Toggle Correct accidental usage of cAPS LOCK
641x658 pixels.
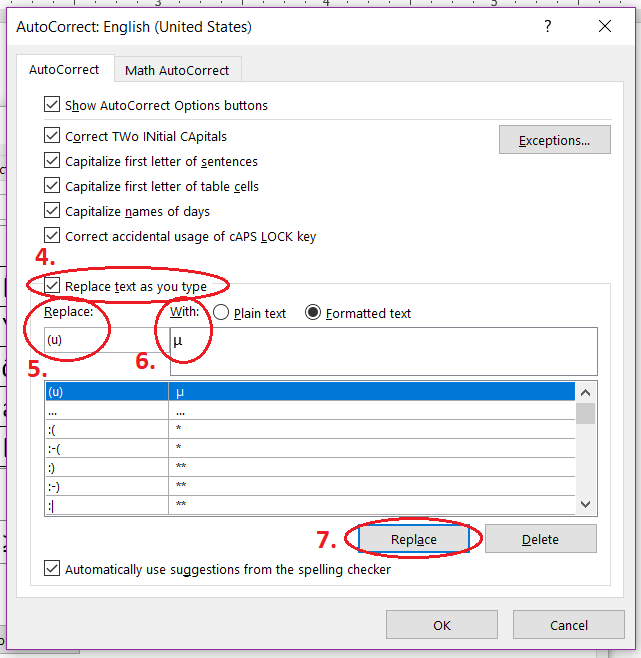(52, 236)
